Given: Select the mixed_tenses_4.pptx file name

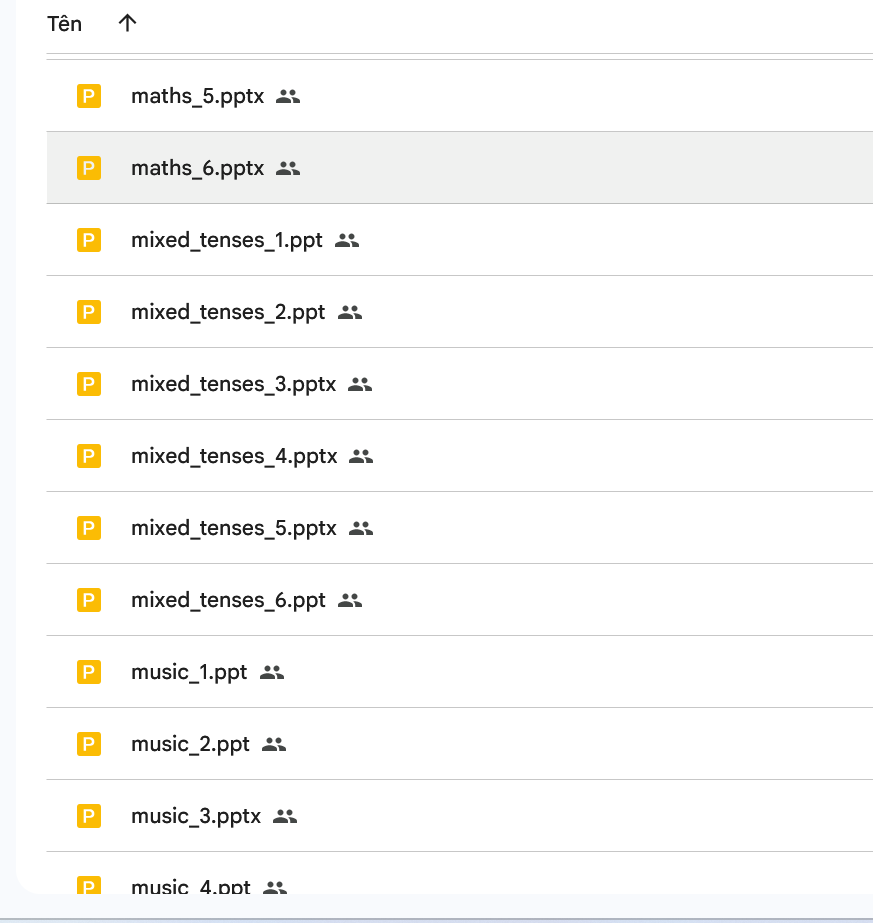Looking at the screenshot, I should [x=234, y=456].
